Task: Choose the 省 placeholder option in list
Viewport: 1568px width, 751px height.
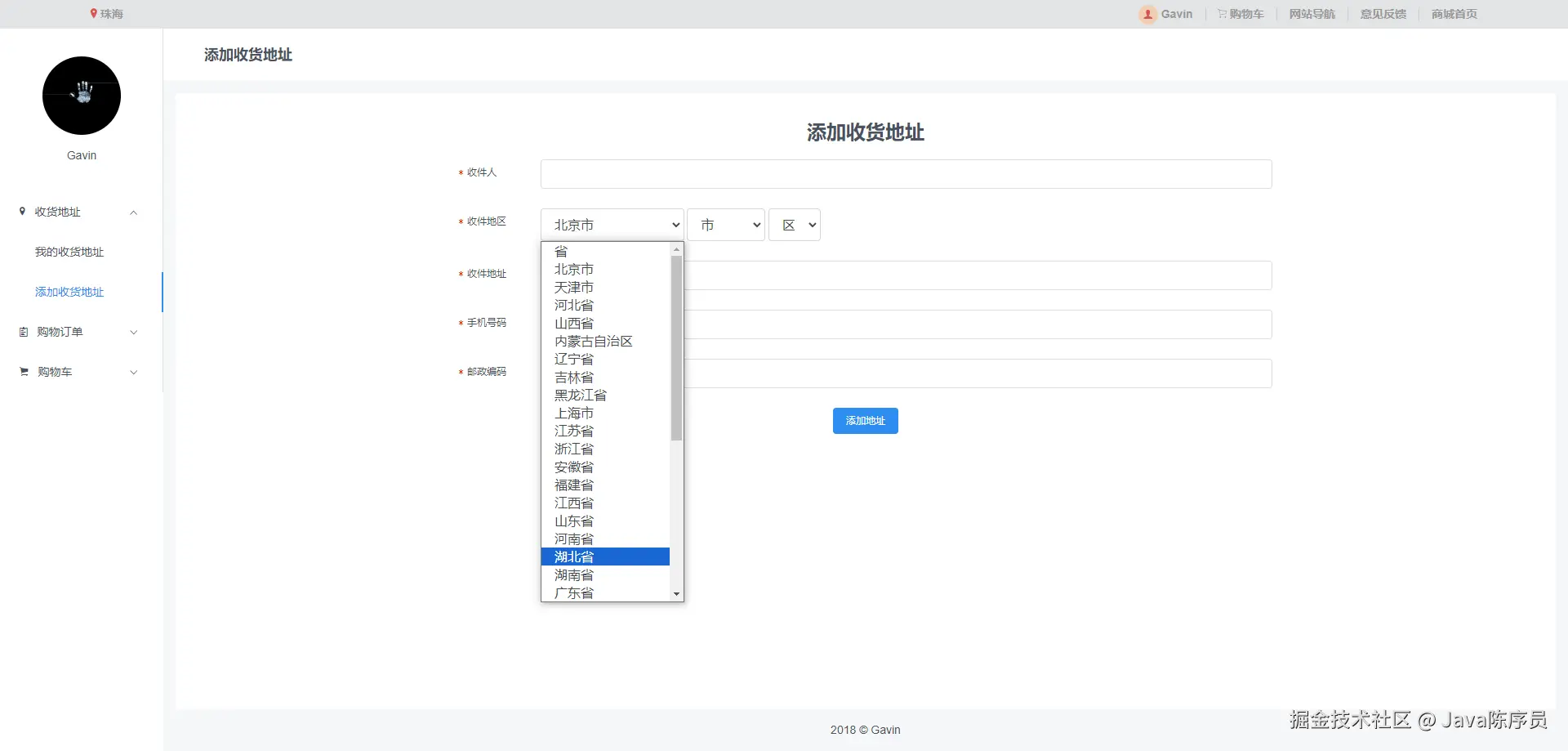Action: pos(605,251)
